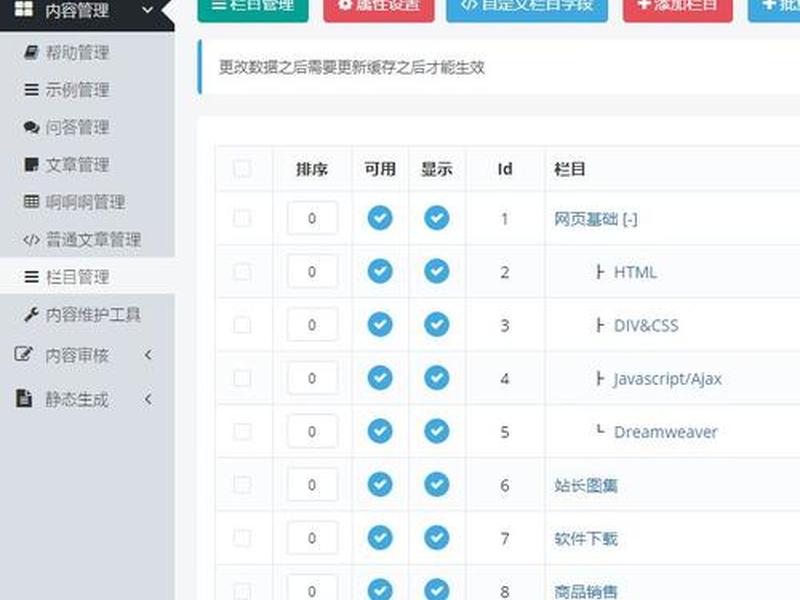The width and height of the screenshot is (800, 600).
Task: Click the note icon beside 文章管理
Action: [x=31, y=164]
